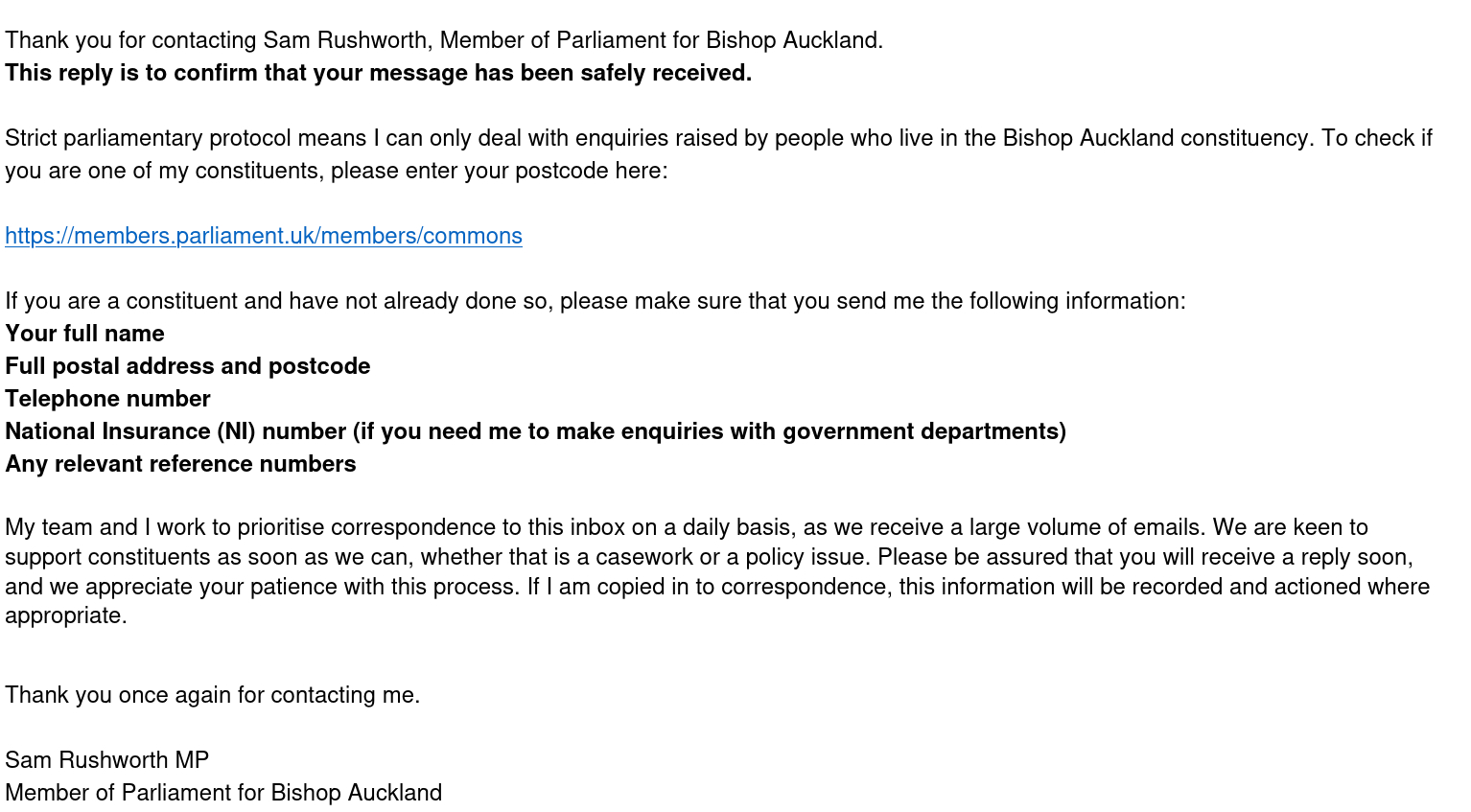This screenshot has height=812, width=1471.
Task: Open the members.parliament.uk commons link
Action: [x=264, y=236]
